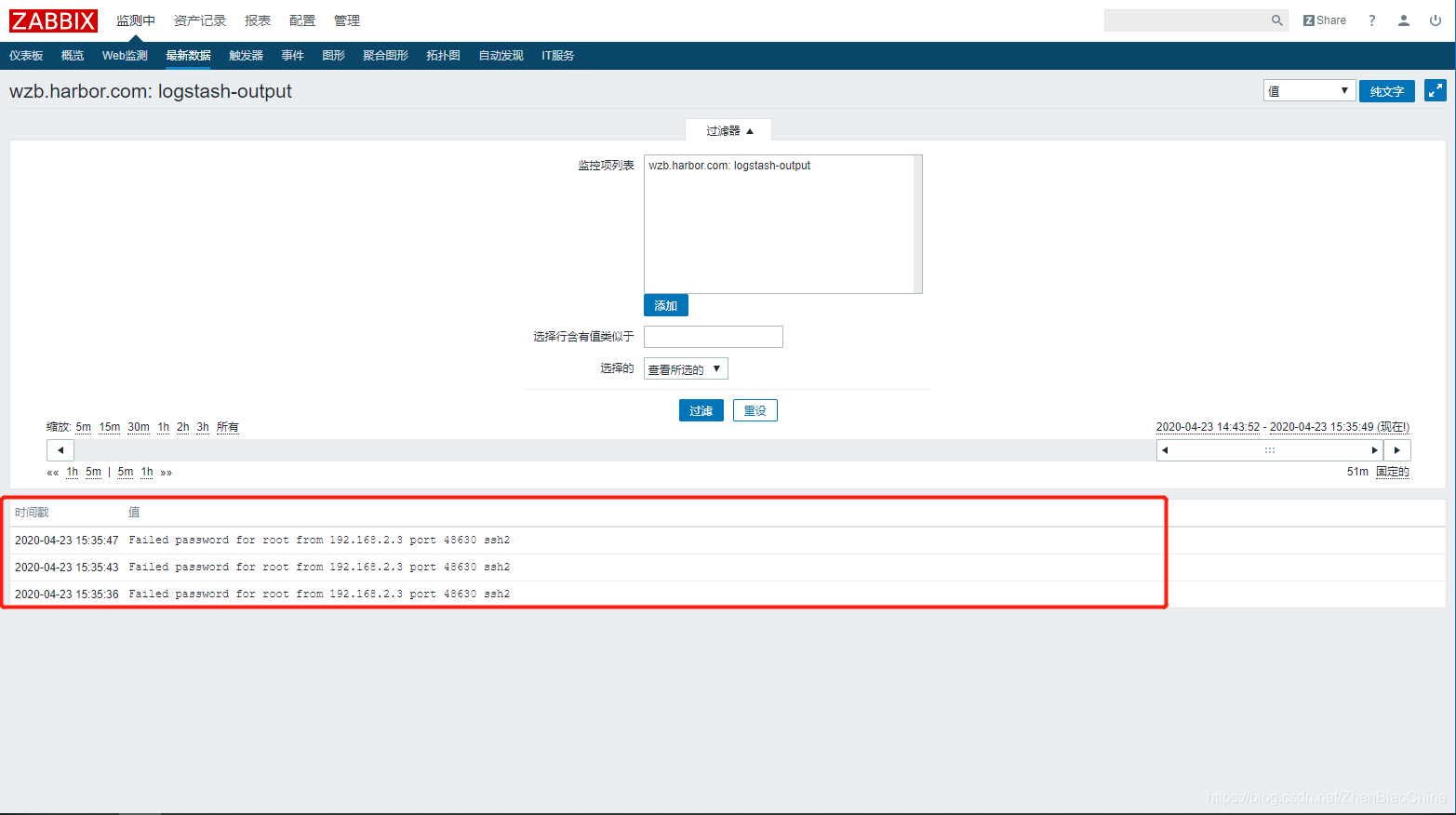The image size is (1456, 815).
Task: Click the 时间戳 column header
Action: tap(32, 513)
